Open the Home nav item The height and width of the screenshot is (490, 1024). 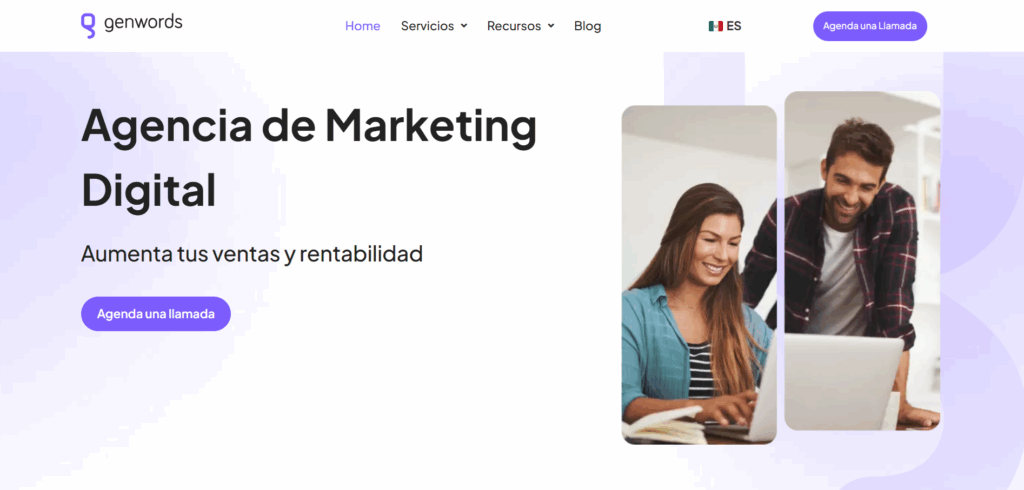[x=362, y=26]
